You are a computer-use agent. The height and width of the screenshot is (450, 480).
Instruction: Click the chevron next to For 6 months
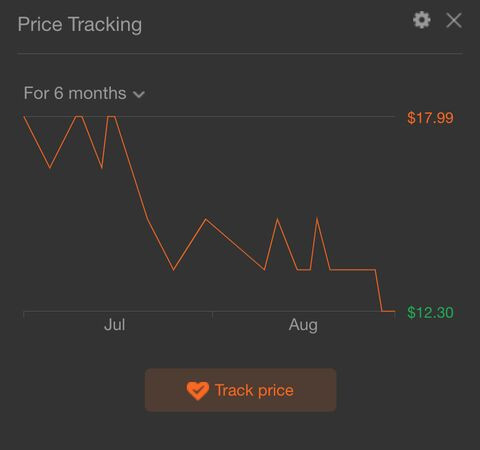click(139, 95)
